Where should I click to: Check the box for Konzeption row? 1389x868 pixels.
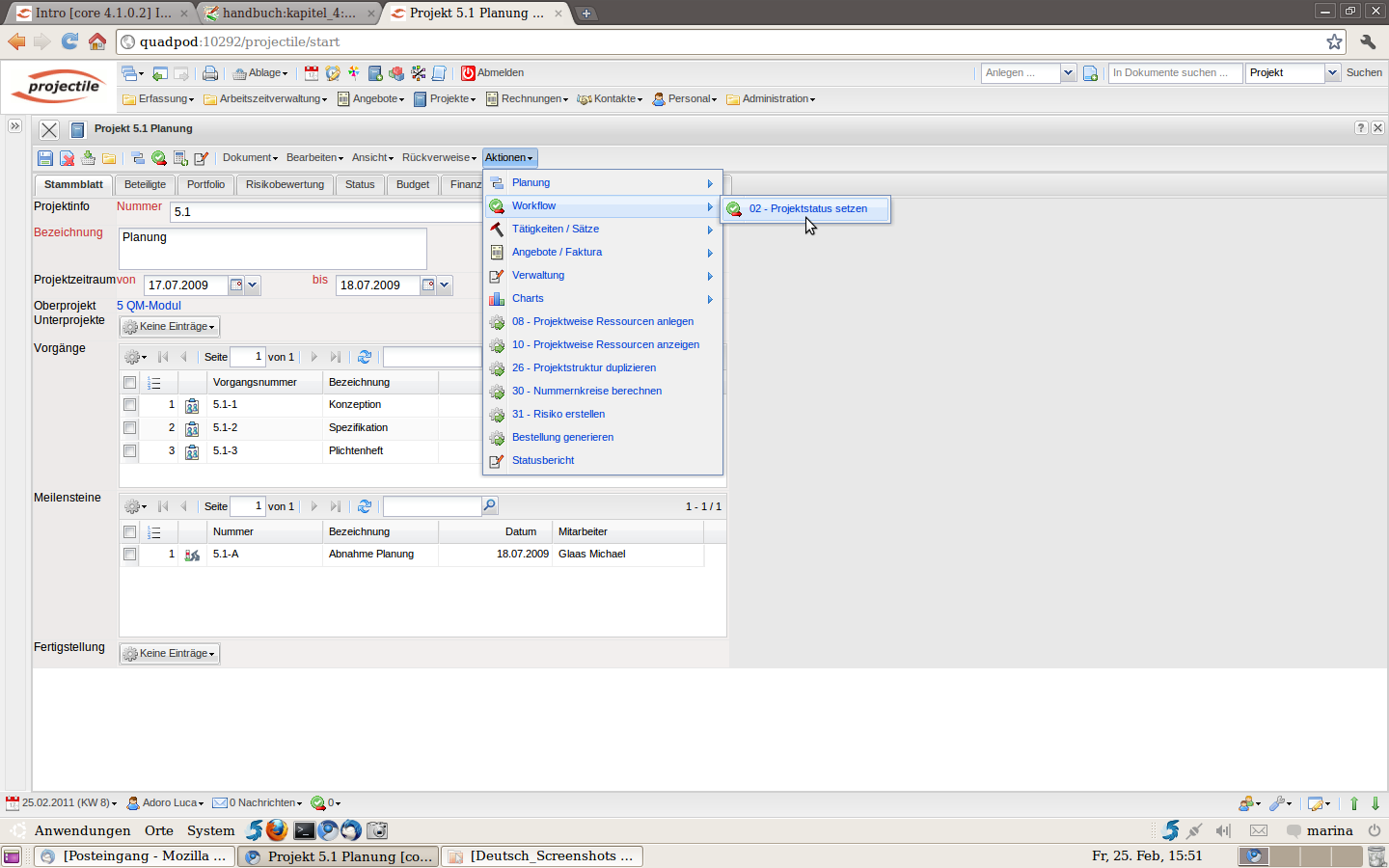pyautogui.click(x=129, y=405)
